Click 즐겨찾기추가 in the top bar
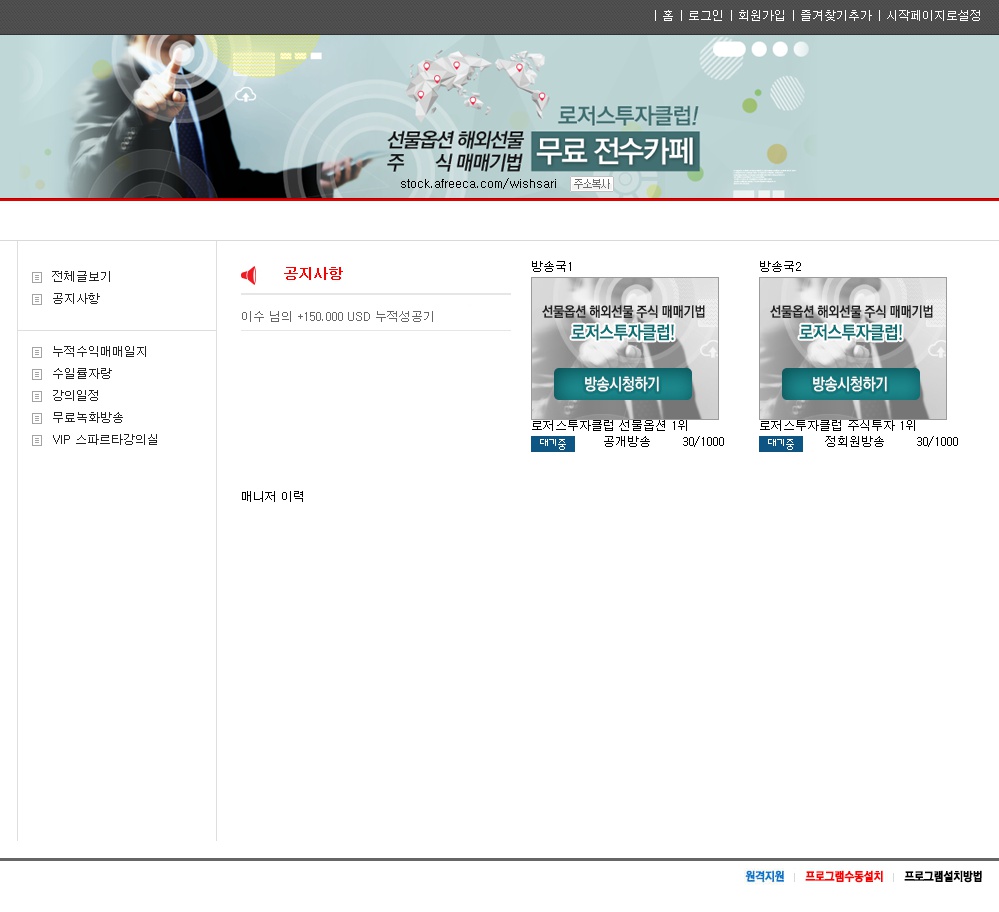Viewport: 999px width, 912px height. pos(836,16)
